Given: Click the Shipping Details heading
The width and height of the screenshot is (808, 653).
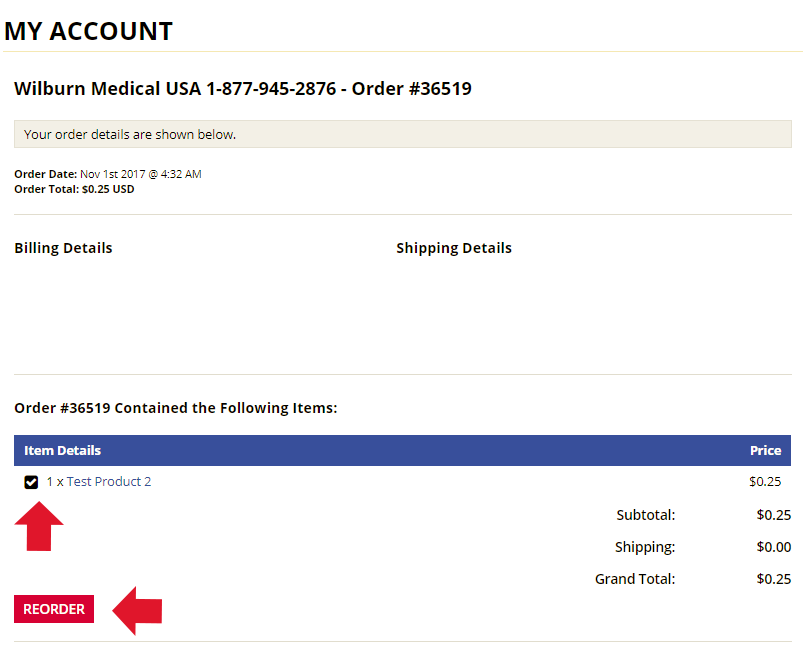Looking at the screenshot, I should [454, 247].
